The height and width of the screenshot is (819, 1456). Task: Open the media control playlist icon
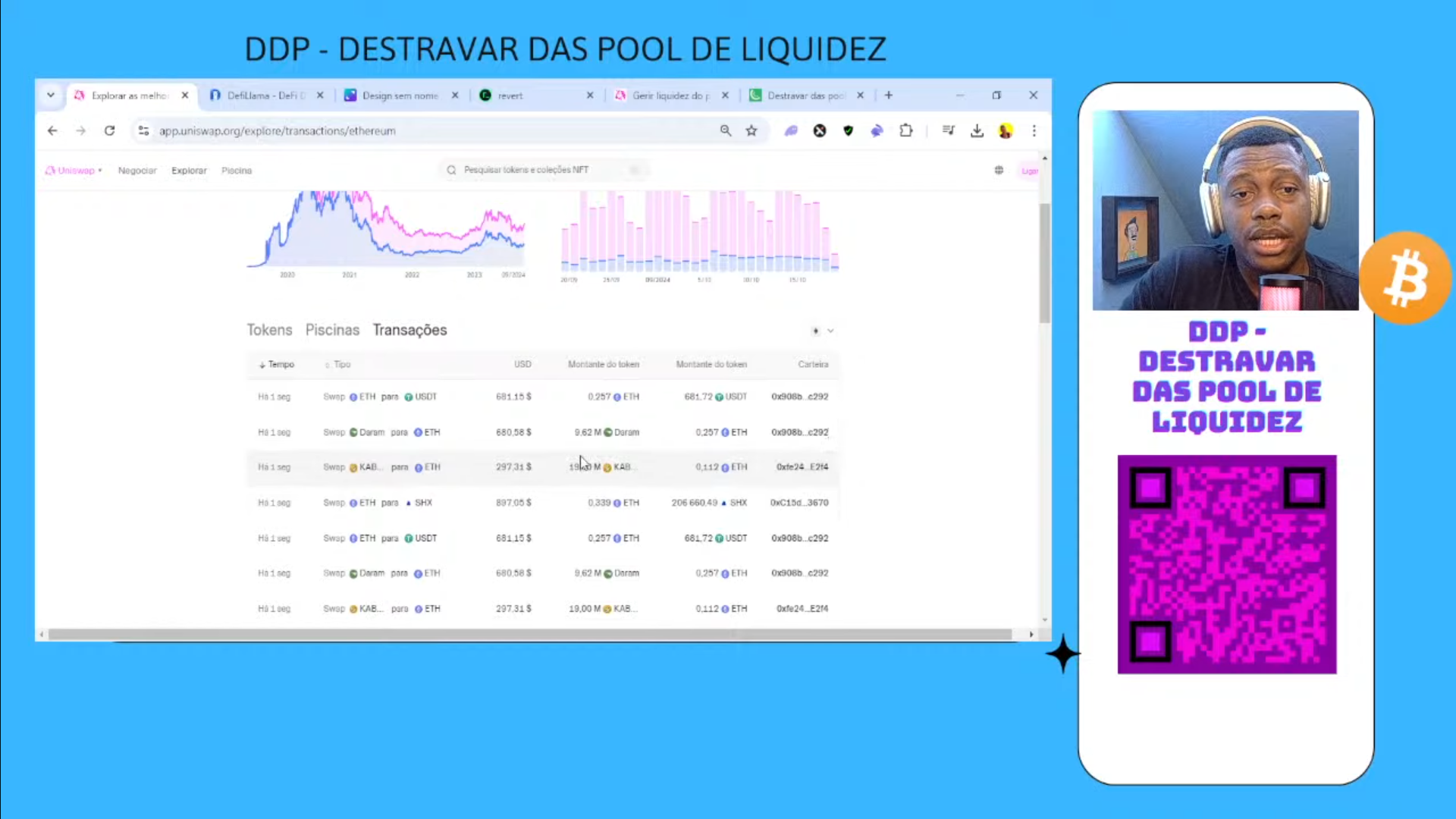(949, 130)
